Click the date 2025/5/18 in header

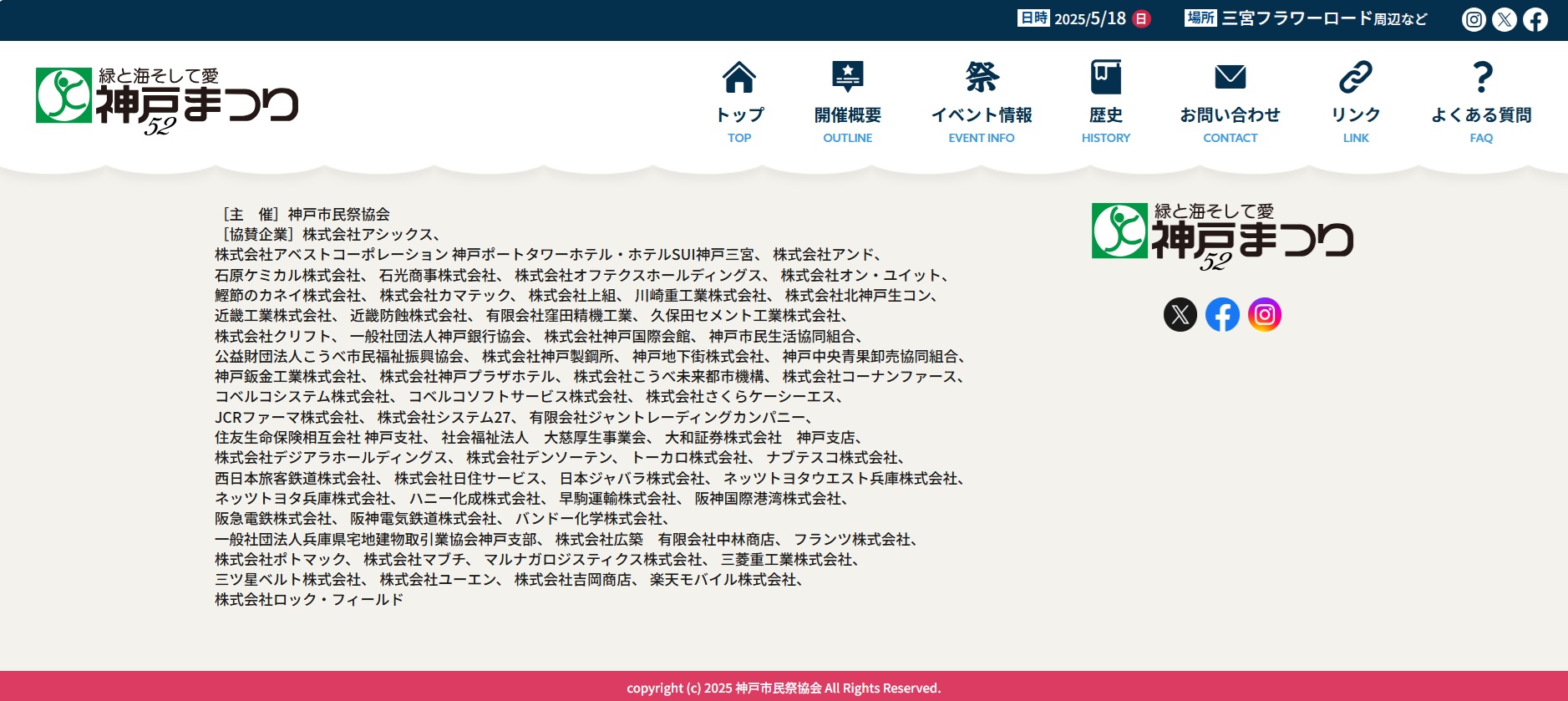point(1090,18)
